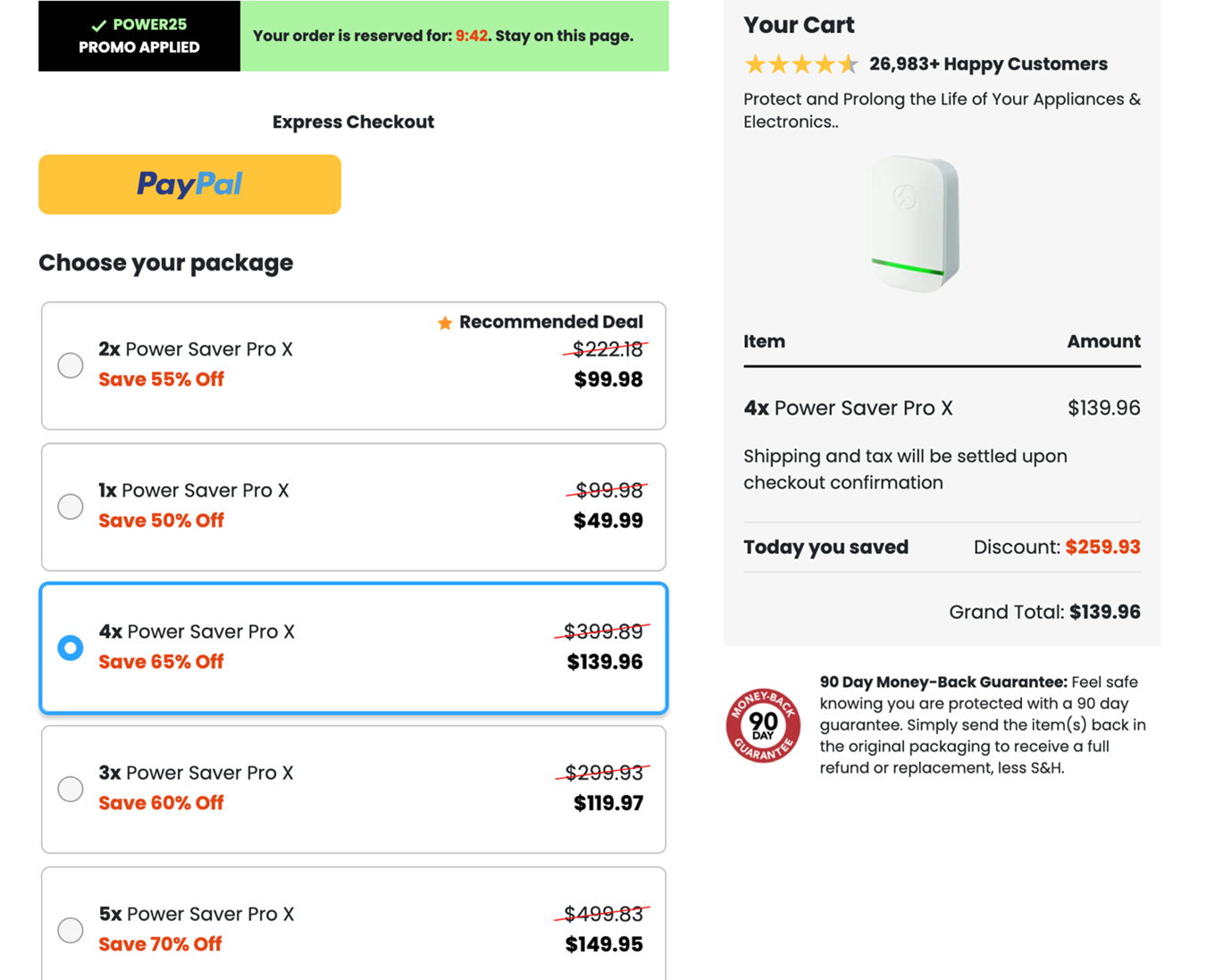Click the five-star rating icons
This screenshot has width=1232, height=980.
801,64
